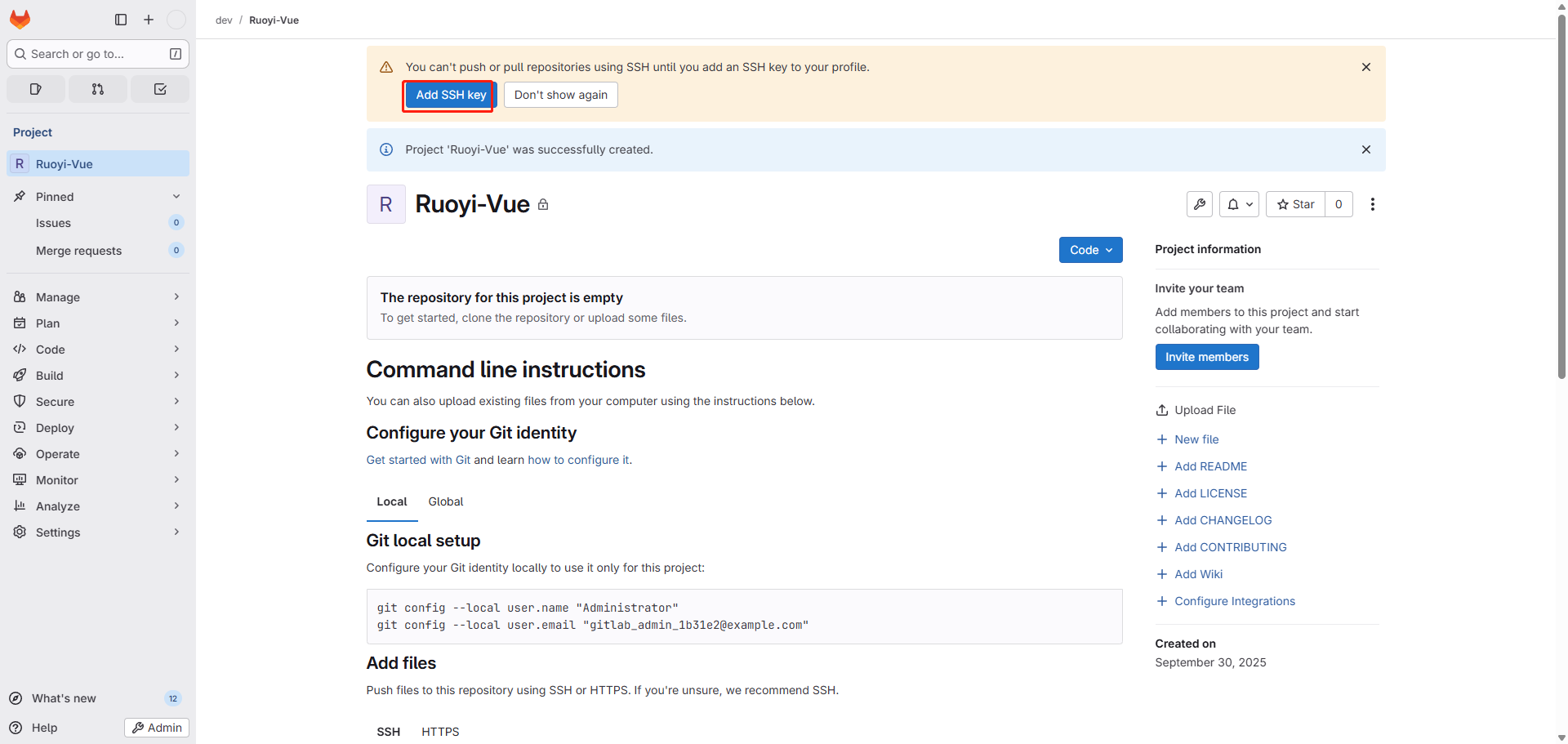Open how to configure it link
The width and height of the screenshot is (1568, 744).
pos(578,460)
